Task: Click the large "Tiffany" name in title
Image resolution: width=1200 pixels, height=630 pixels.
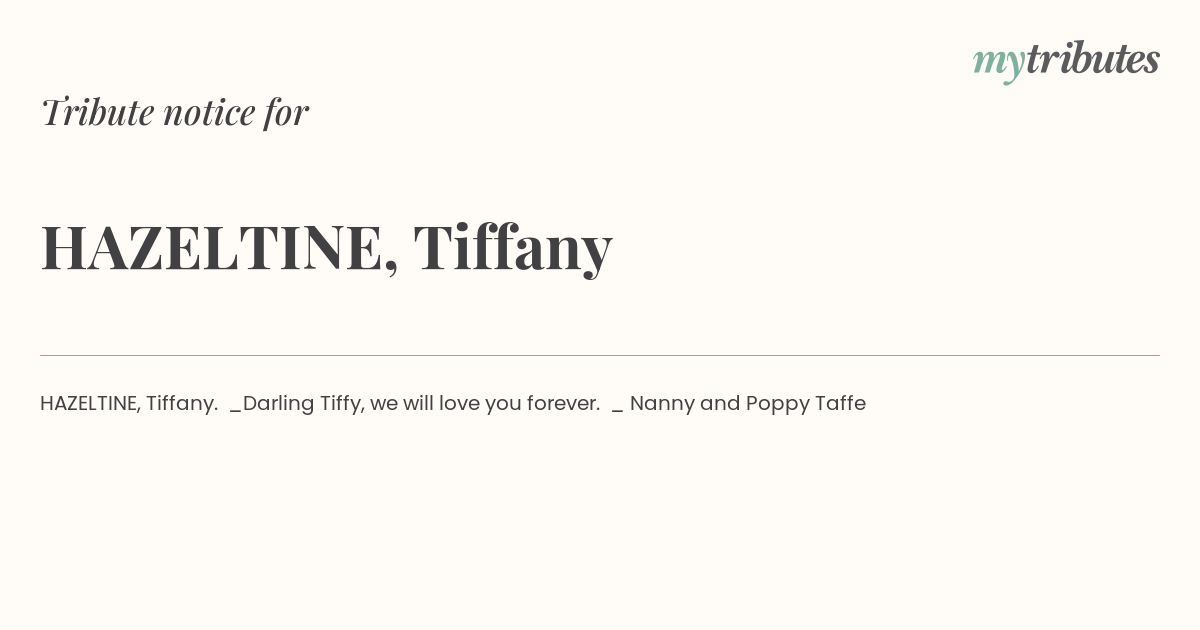Action: pos(513,248)
